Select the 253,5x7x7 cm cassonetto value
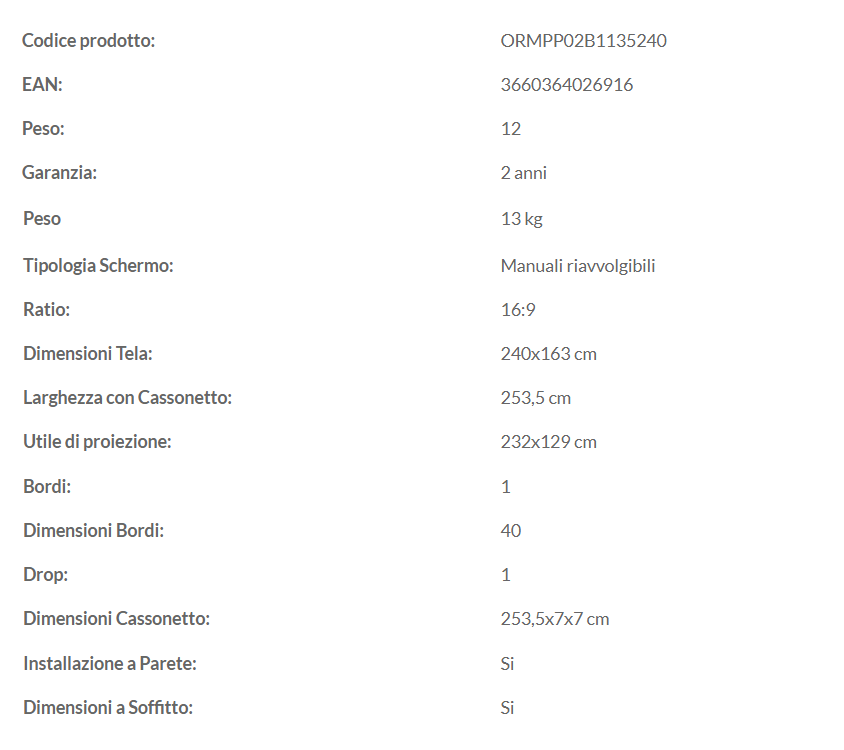Image resolution: width=844 pixels, height=750 pixels. [555, 619]
